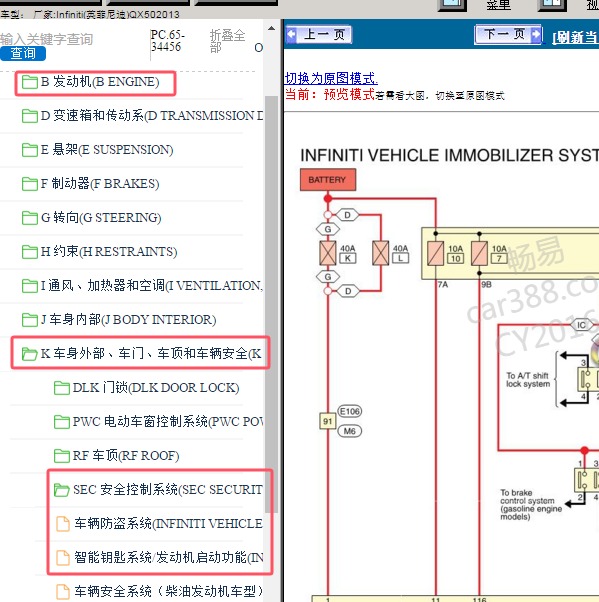Click the 刷新当 refresh link
Screen dimensions: 599x602
(x=575, y=38)
